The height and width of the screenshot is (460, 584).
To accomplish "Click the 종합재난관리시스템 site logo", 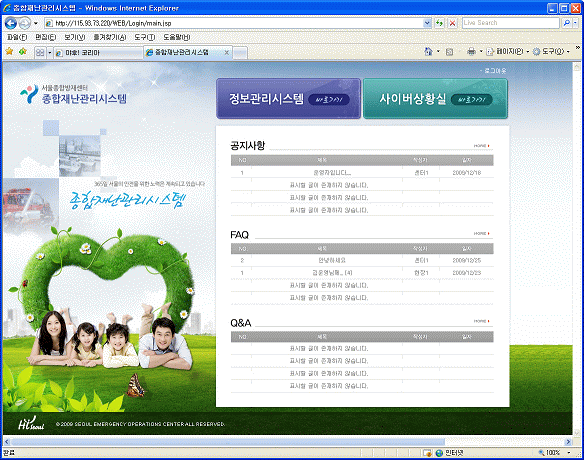I will point(73,94).
